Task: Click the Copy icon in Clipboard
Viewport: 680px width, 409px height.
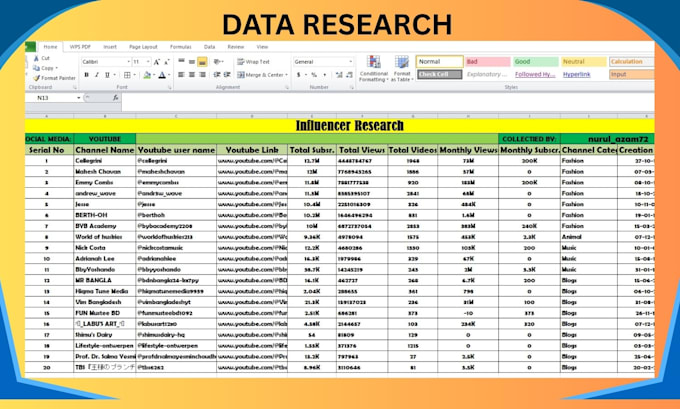Action: click(36, 68)
